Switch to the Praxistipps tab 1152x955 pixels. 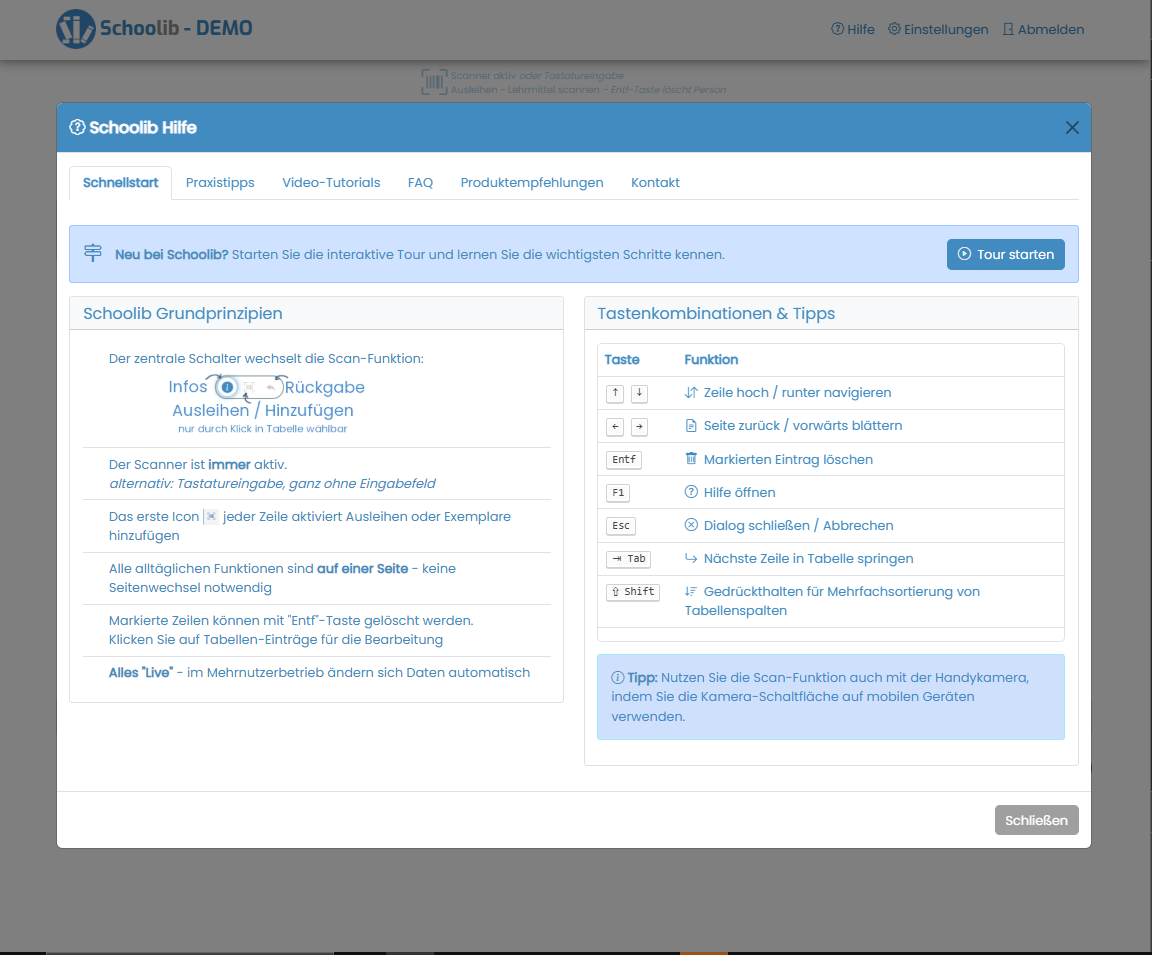220,183
